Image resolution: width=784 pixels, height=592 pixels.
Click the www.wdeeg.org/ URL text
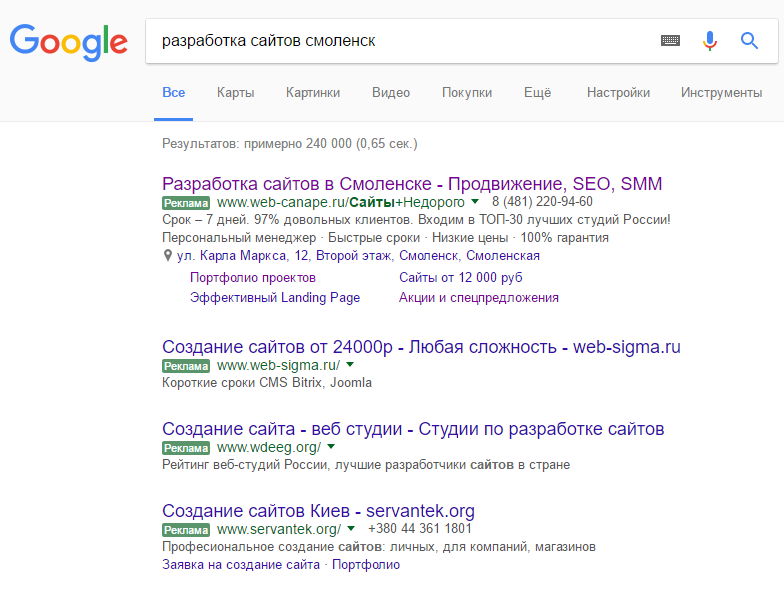[269, 448]
